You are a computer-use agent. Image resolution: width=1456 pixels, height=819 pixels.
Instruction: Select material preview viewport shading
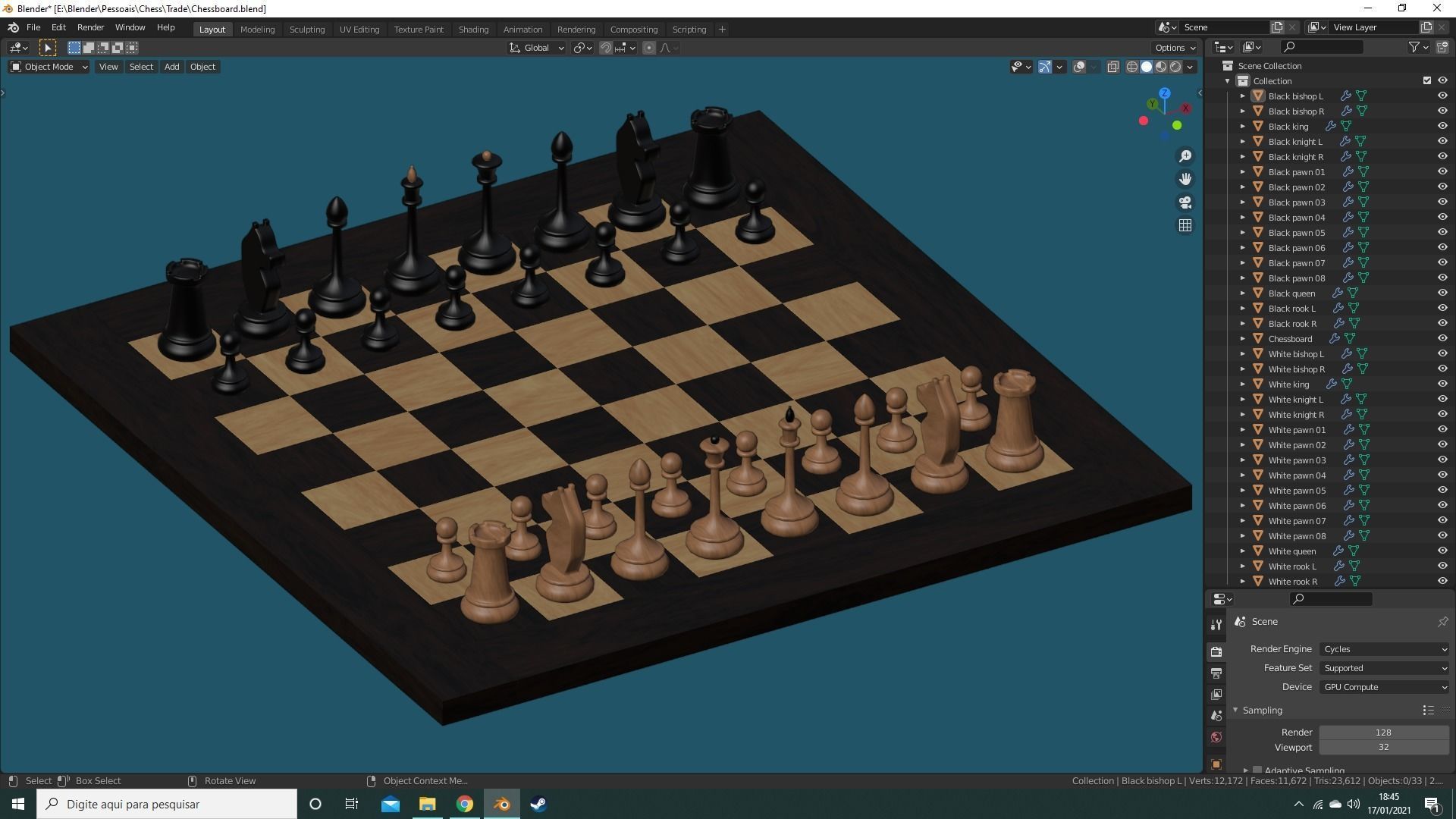(1161, 67)
